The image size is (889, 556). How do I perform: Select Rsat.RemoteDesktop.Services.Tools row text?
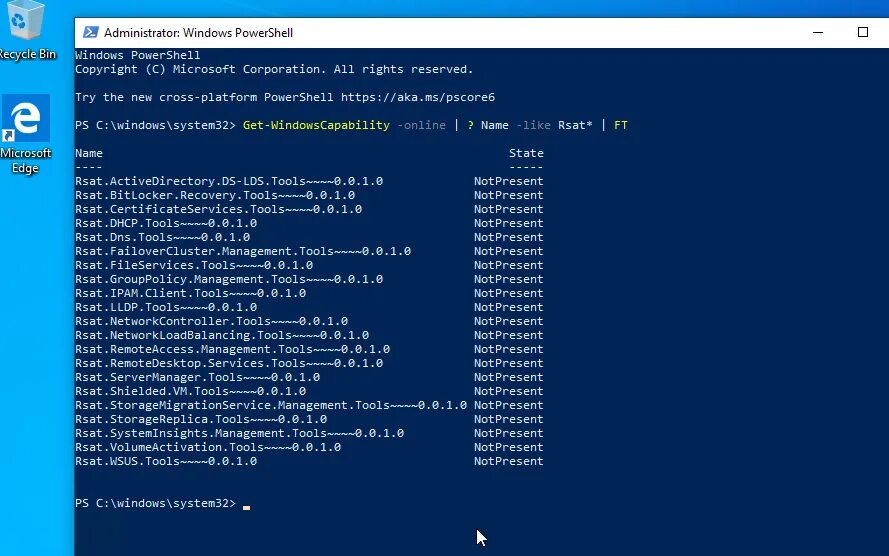(x=229, y=363)
